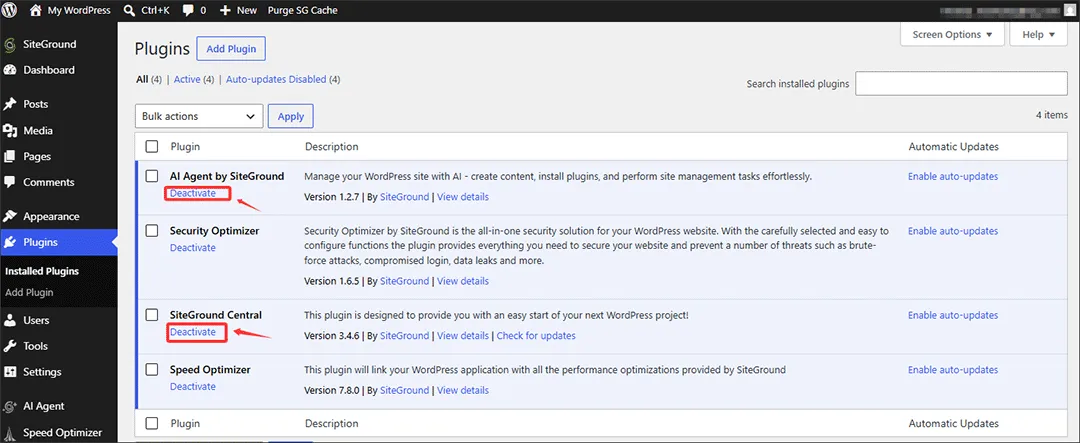Viewport: 1080px width, 443px height.
Task: Tick the select-all checkbox in table footer
Action: pos(152,424)
